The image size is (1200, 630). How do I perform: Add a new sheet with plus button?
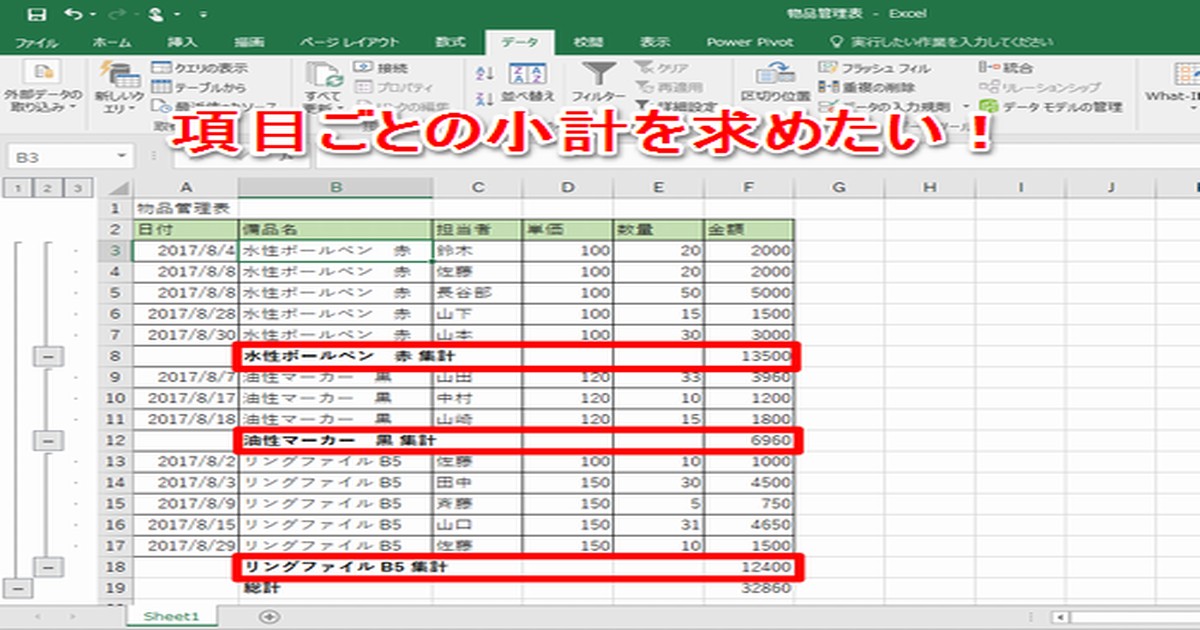click(x=268, y=616)
